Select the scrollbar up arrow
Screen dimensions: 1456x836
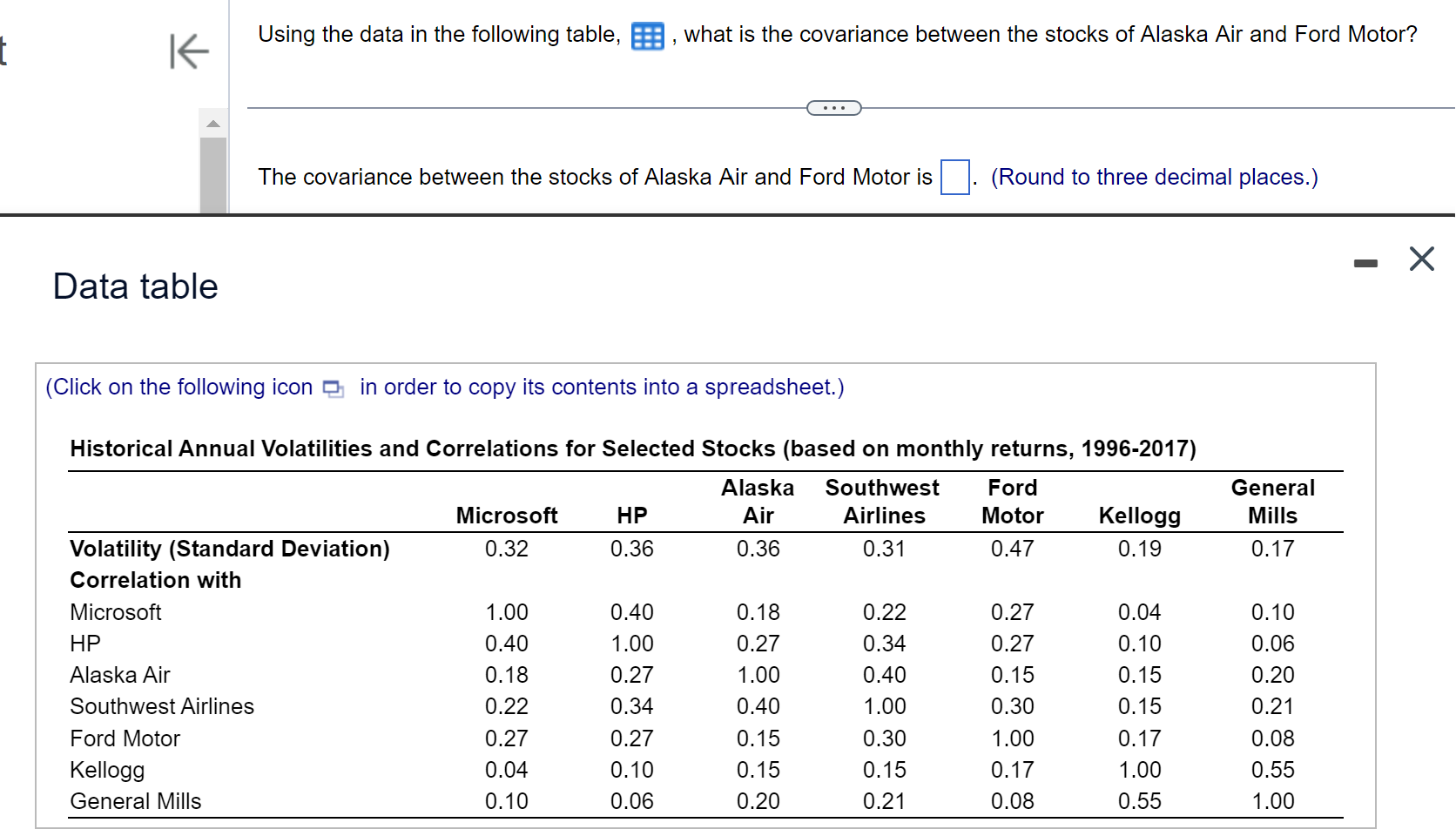click(x=212, y=123)
